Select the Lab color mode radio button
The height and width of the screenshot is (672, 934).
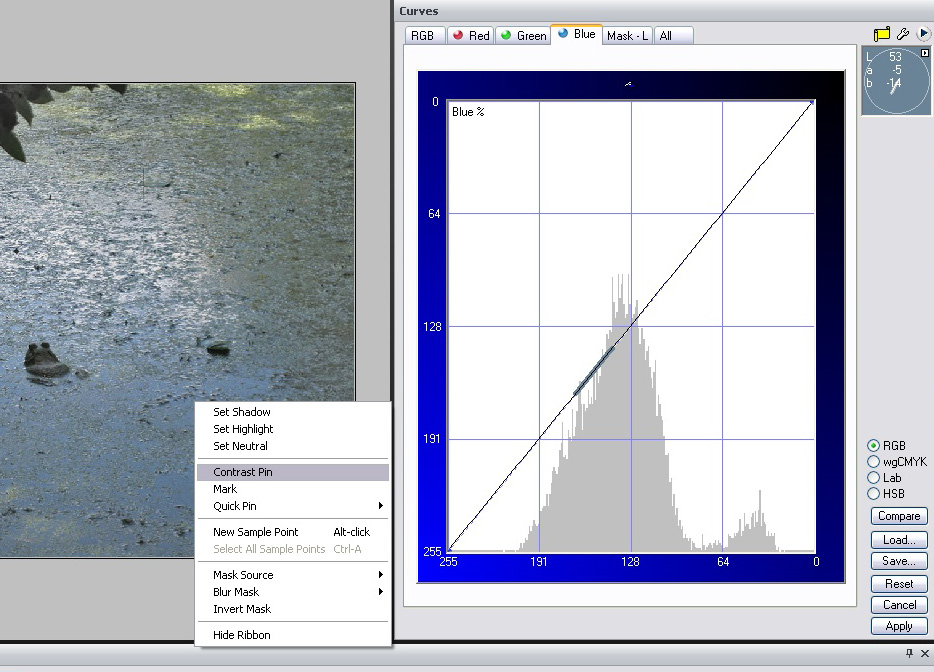[x=873, y=478]
